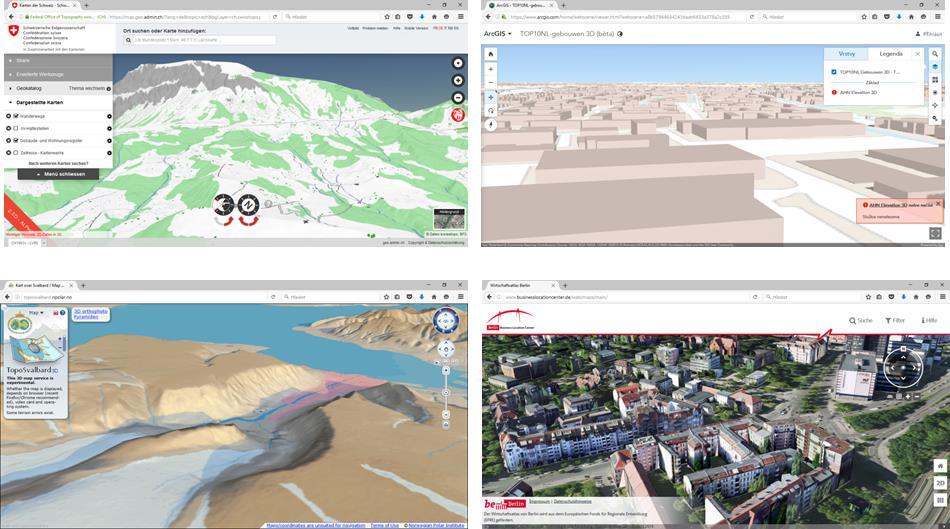This screenshot has width=950, height=529.
Task: Click ArcGIS compass button
Action: 491,125
